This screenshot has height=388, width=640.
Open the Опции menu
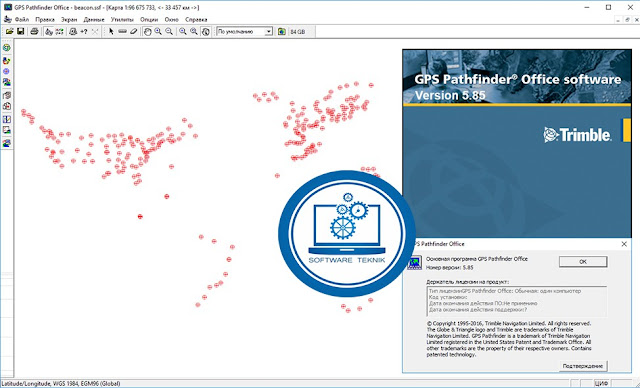pos(149,20)
